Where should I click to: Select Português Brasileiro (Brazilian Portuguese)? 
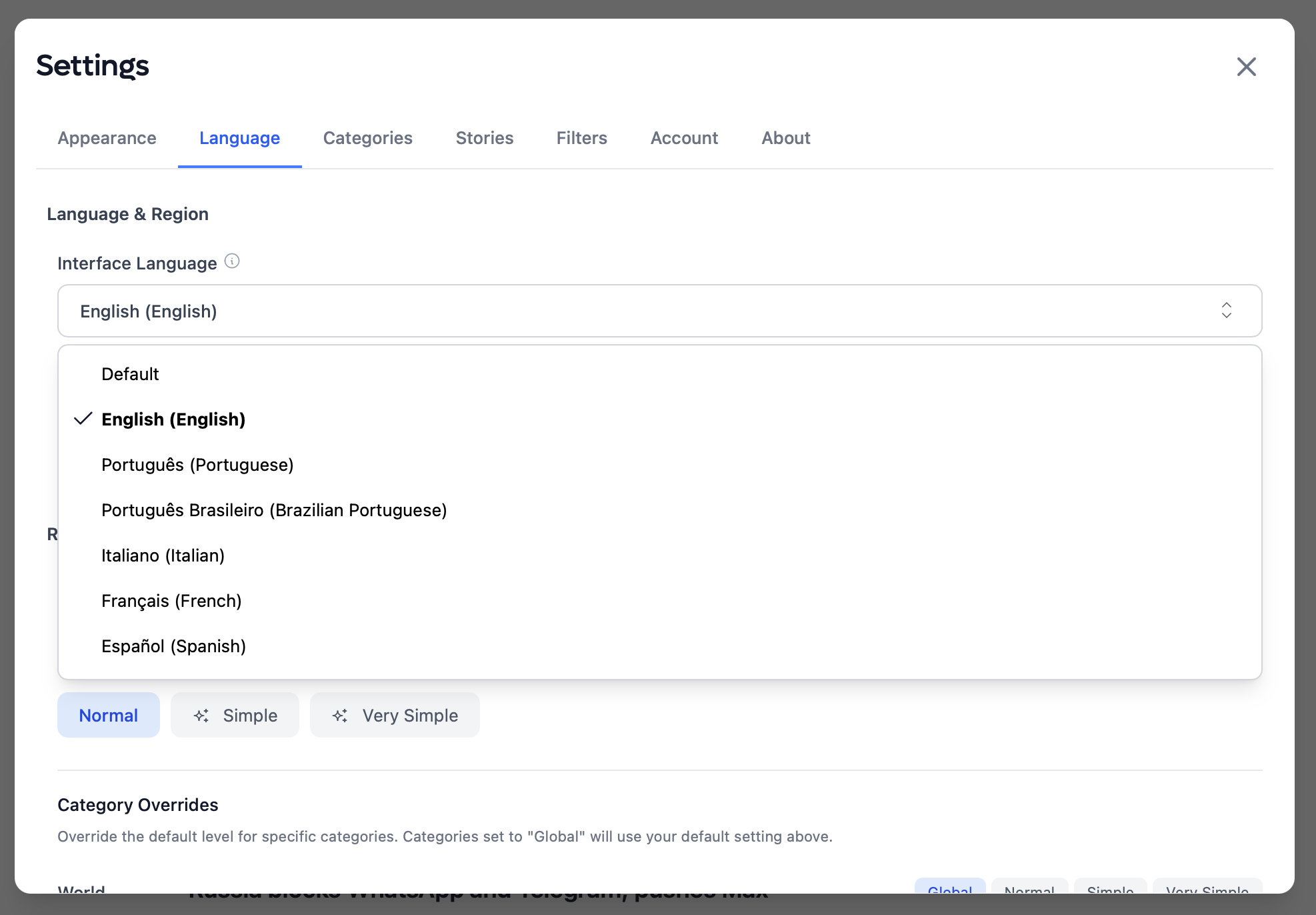(274, 510)
